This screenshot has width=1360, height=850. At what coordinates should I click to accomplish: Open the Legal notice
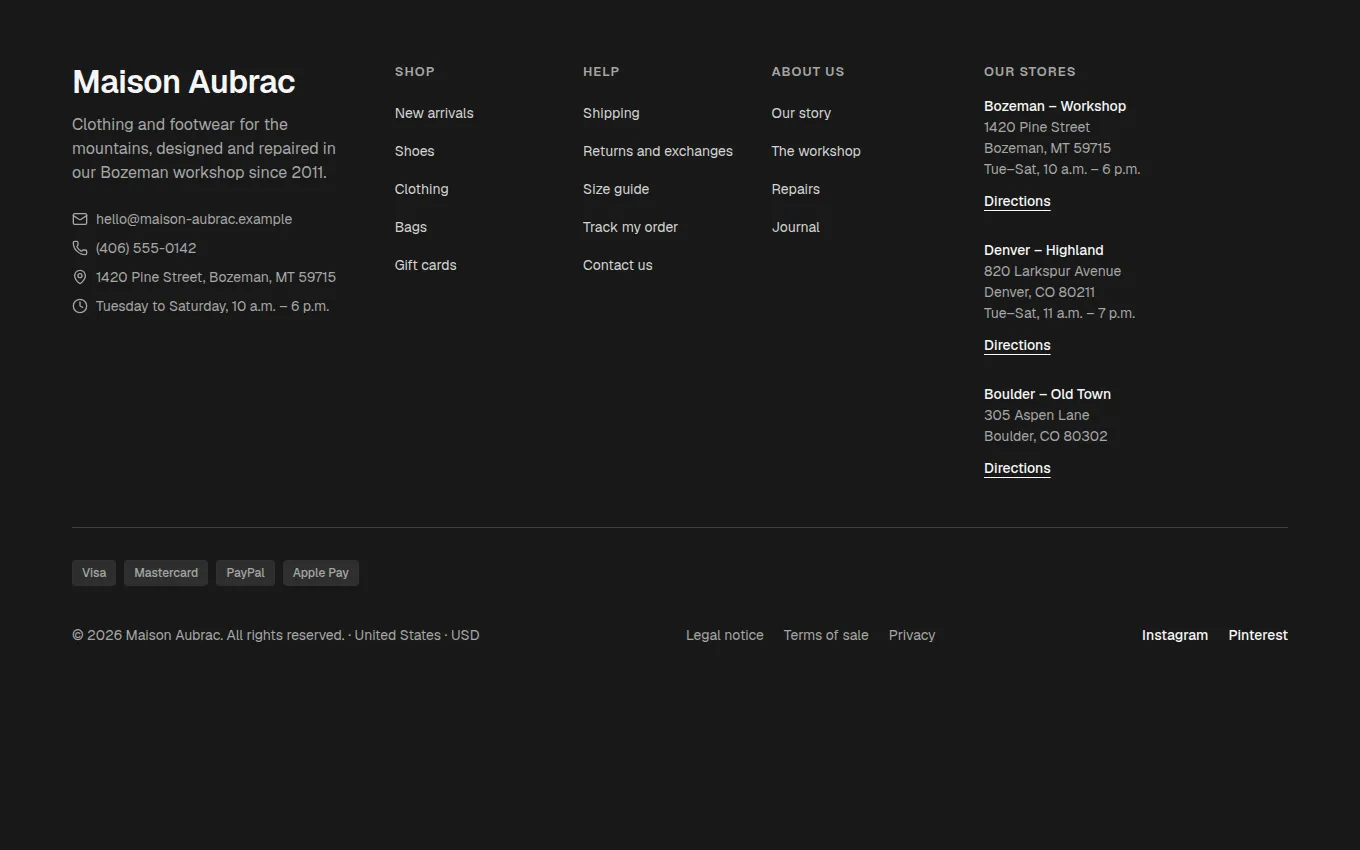(x=725, y=635)
